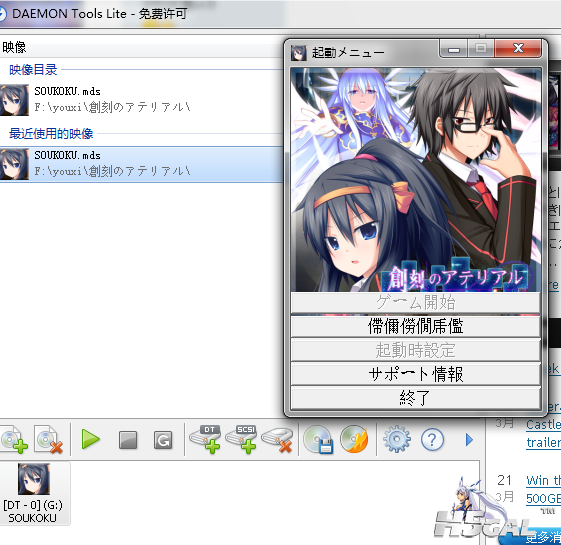Select SOUKOKU.mds under 映像目录
Screen dimensions: 561x545
click(141, 99)
